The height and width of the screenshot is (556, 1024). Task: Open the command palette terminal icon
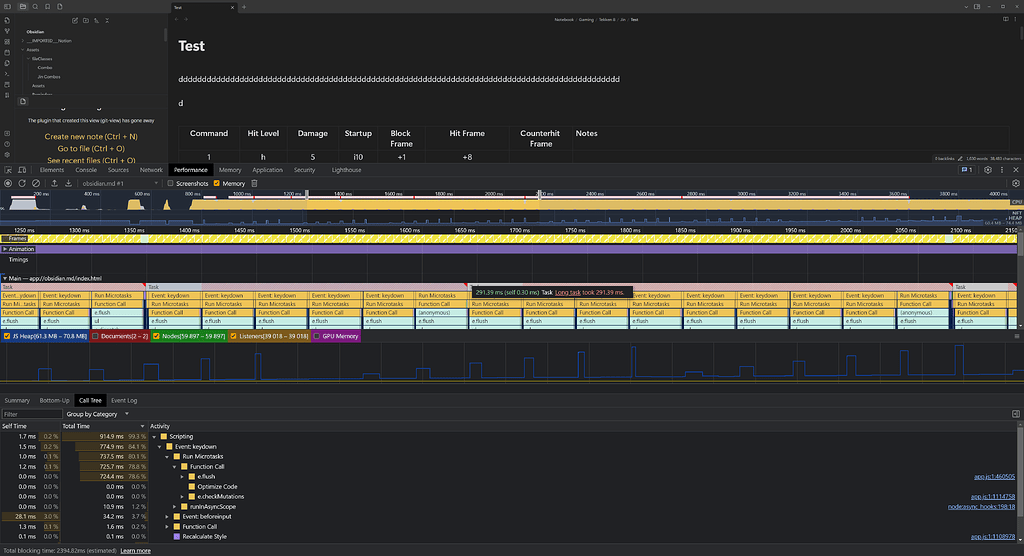click(x=7, y=74)
